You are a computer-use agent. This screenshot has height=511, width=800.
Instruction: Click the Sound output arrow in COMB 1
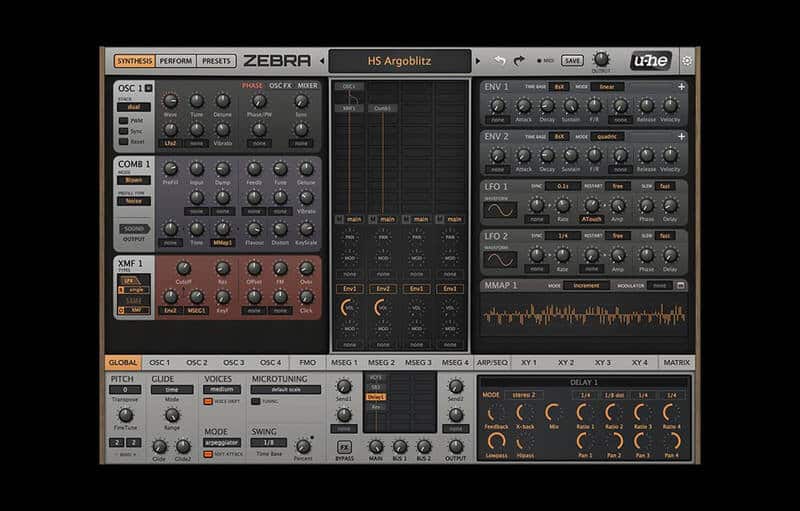click(x=134, y=229)
